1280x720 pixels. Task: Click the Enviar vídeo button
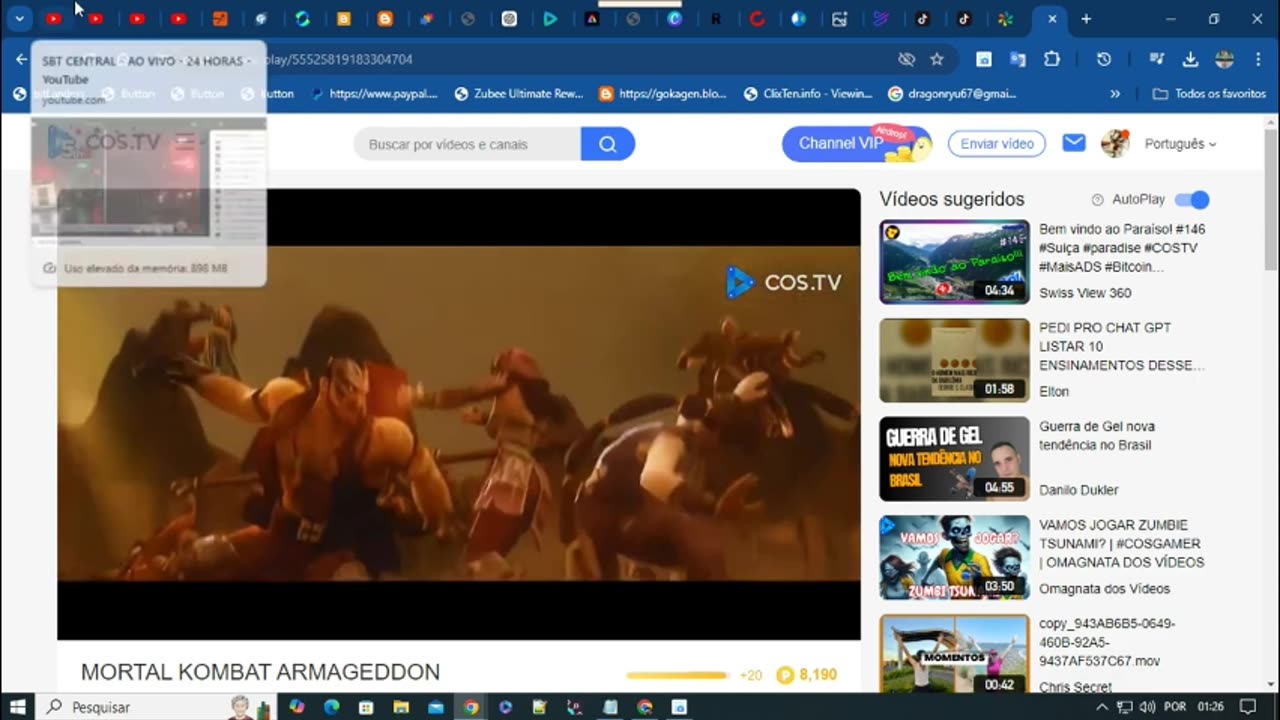pyautogui.click(x=997, y=144)
